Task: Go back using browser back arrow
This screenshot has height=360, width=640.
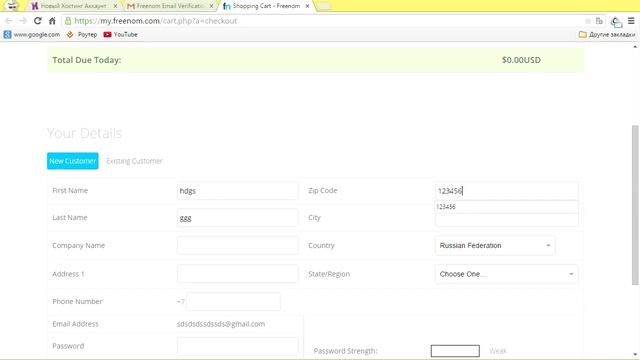Action: point(9,21)
